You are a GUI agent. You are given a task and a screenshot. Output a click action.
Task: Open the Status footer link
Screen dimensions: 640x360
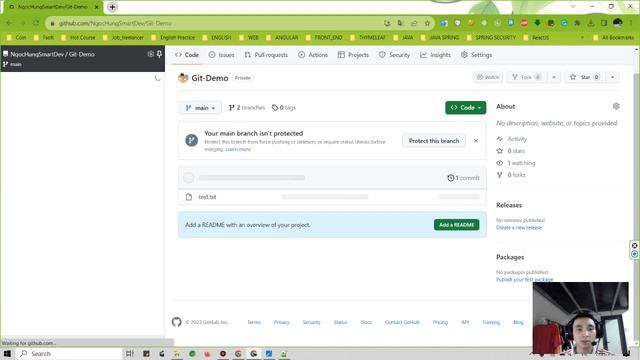coord(340,322)
